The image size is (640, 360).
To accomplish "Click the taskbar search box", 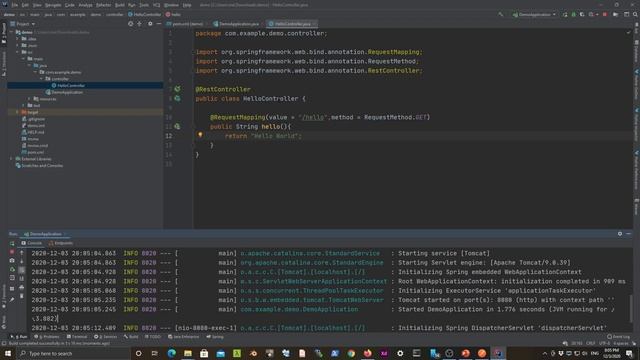I will coord(73,353).
